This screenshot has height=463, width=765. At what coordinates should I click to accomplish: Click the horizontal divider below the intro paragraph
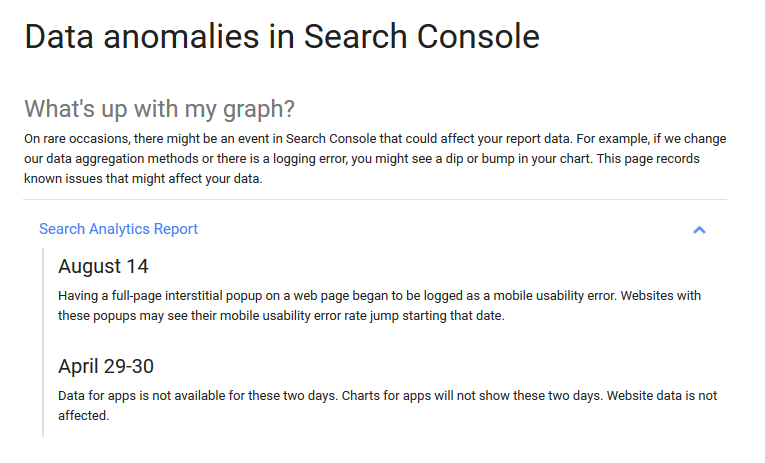375,200
